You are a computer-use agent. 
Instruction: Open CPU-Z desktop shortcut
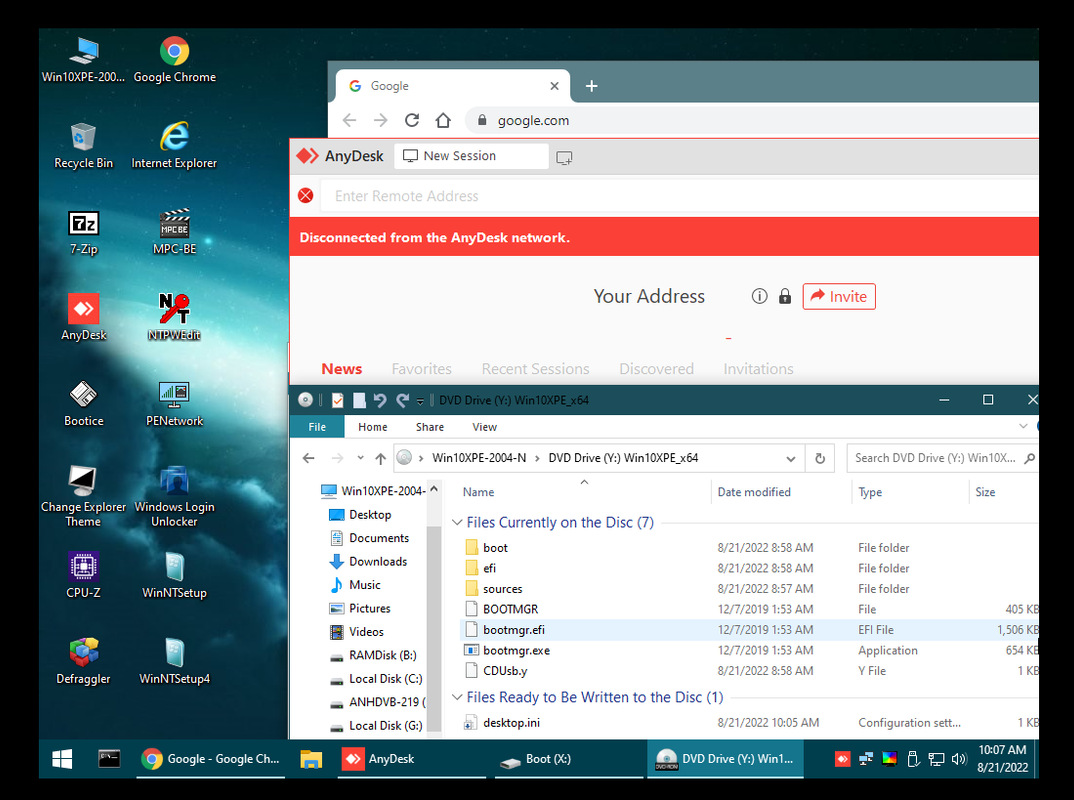click(x=84, y=576)
